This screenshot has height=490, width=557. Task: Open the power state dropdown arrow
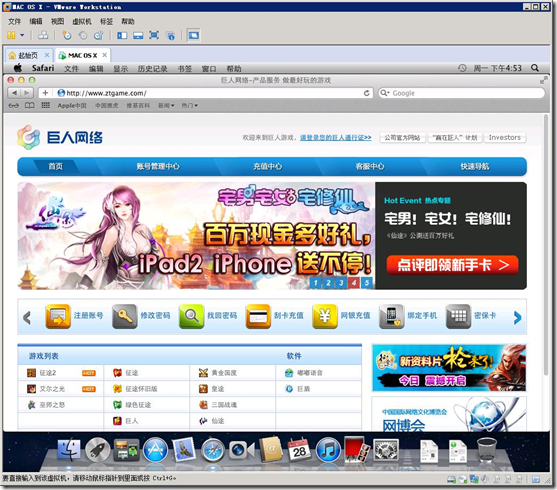pyautogui.click(x=22, y=35)
